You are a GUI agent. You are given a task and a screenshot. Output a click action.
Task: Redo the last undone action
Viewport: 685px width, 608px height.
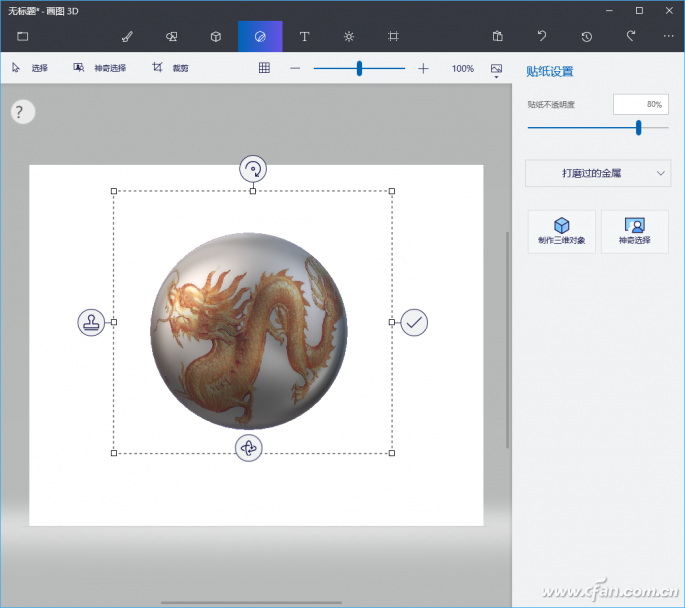631,36
